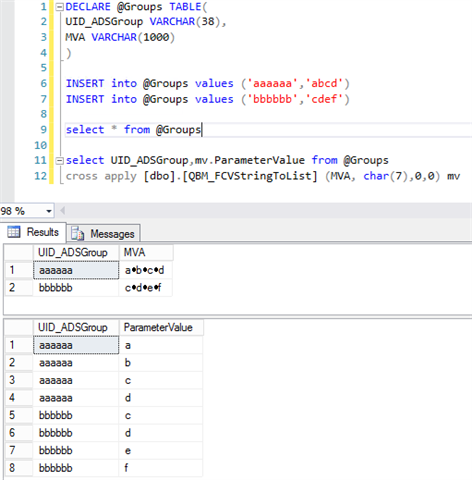Viewport: 472px width, 480px height.
Task: Click cell 'a•b•c•d' in first grid
Action: point(146,270)
